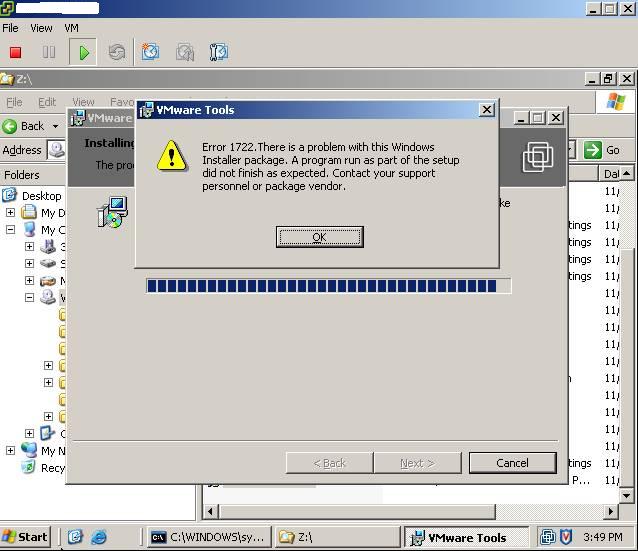Image resolution: width=638 pixels, height=551 pixels.
Task: Click the file list scroll up arrow
Action: 627,174
